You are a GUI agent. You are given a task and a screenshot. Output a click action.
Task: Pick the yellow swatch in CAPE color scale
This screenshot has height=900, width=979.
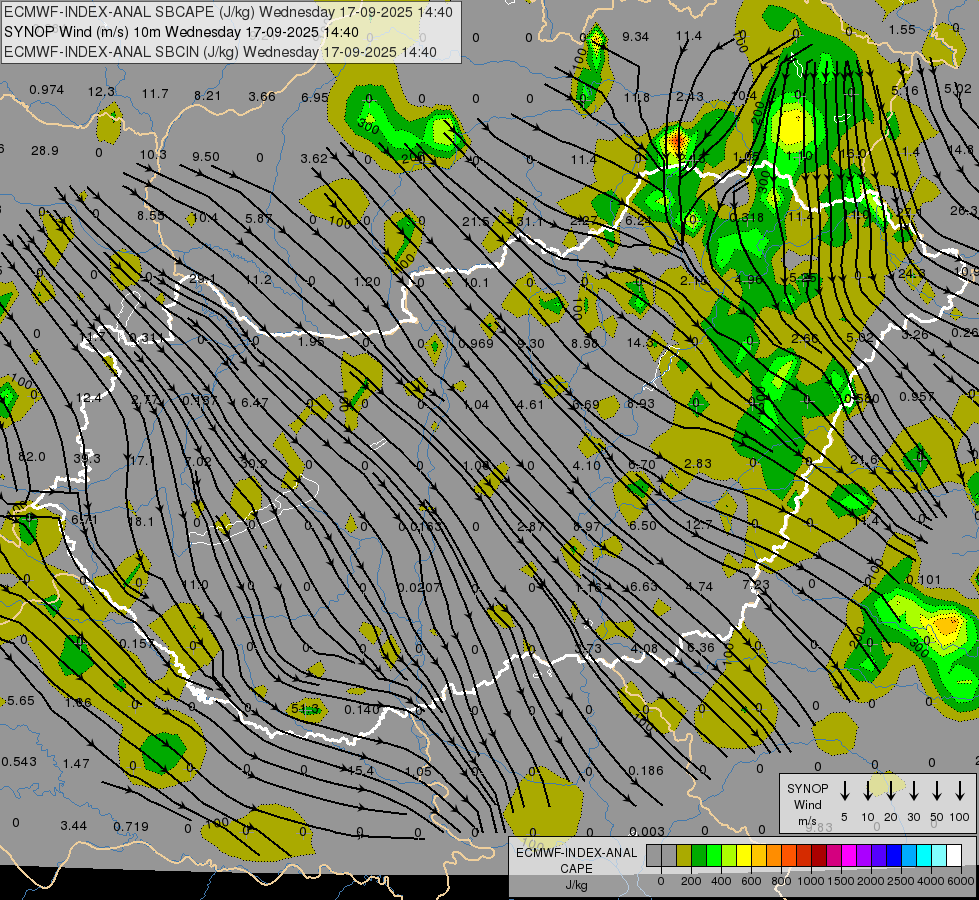click(x=744, y=856)
